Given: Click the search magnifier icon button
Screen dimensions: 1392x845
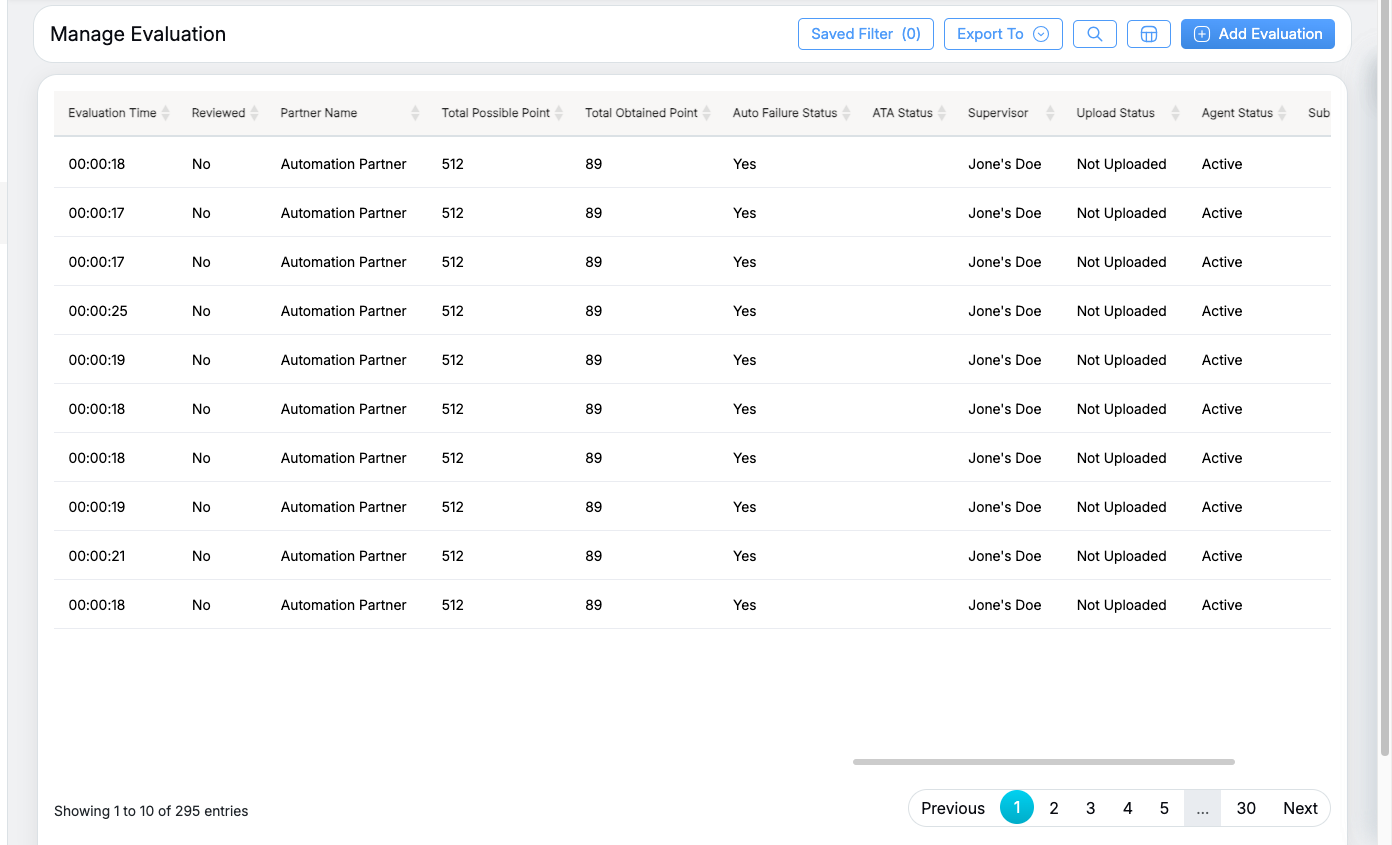Looking at the screenshot, I should click(x=1094, y=34).
